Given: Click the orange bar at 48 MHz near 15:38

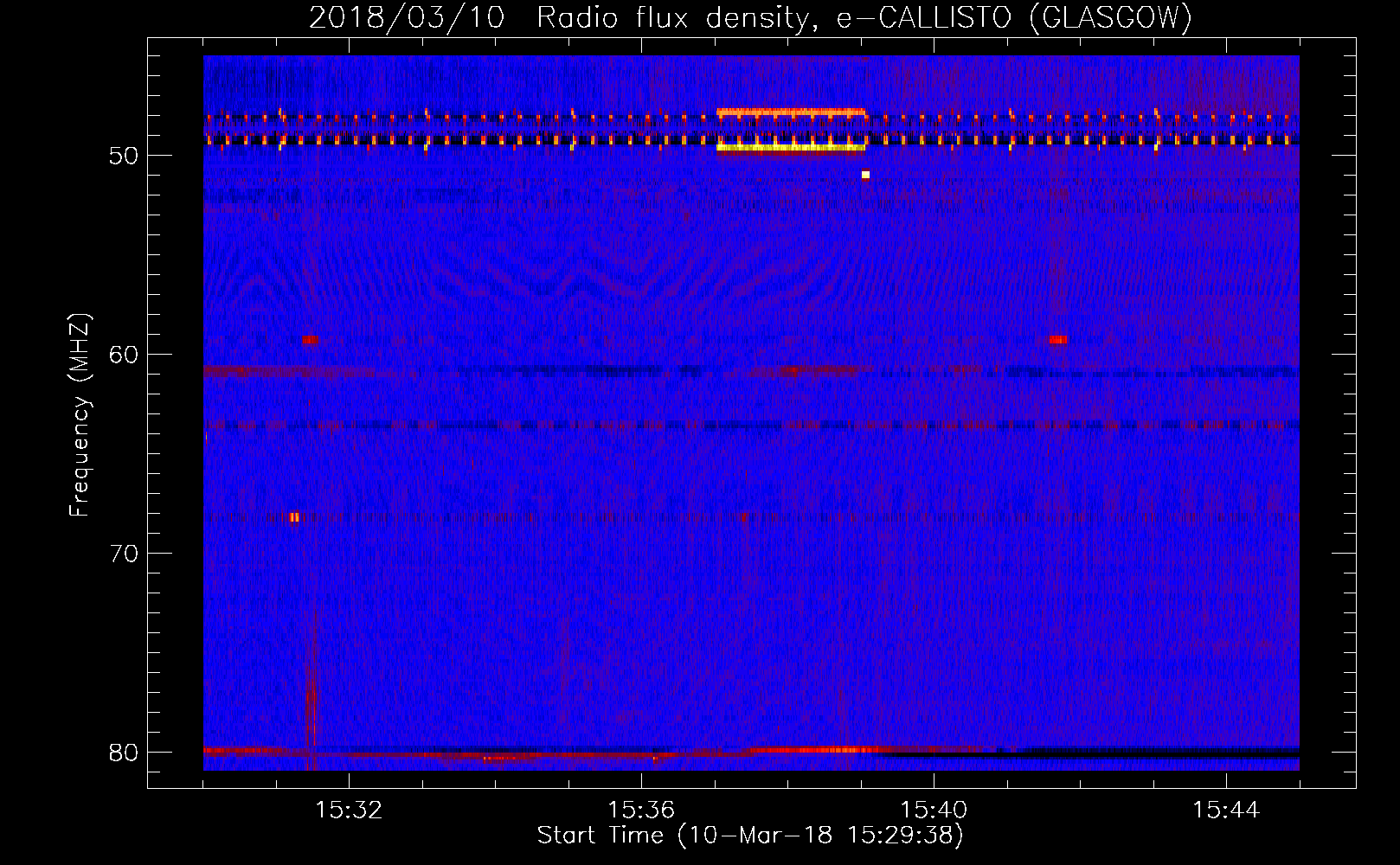Looking at the screenshot, I should tap(791, 112).
